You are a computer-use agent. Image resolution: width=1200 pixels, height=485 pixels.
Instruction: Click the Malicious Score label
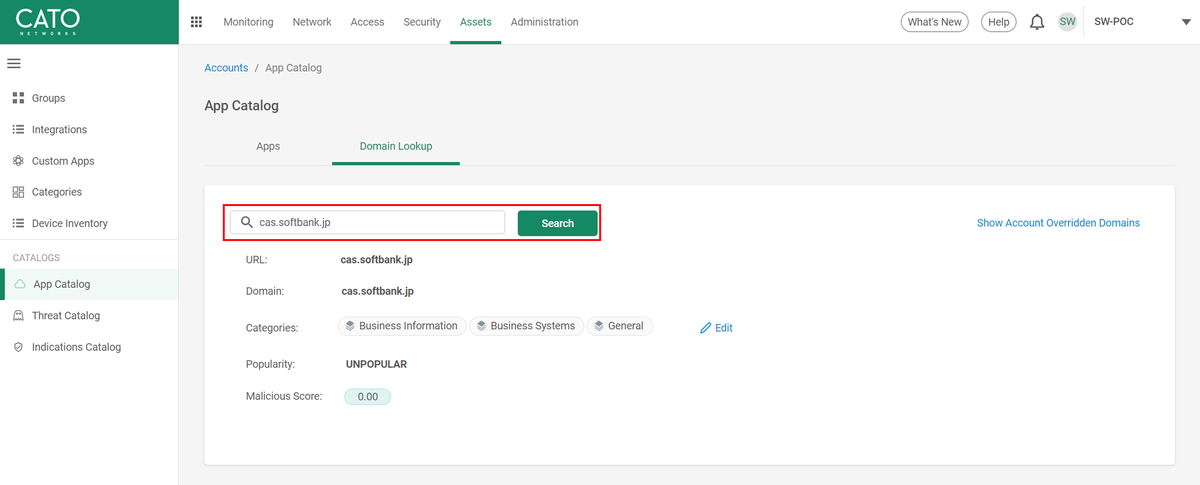[x=284, y=396]
